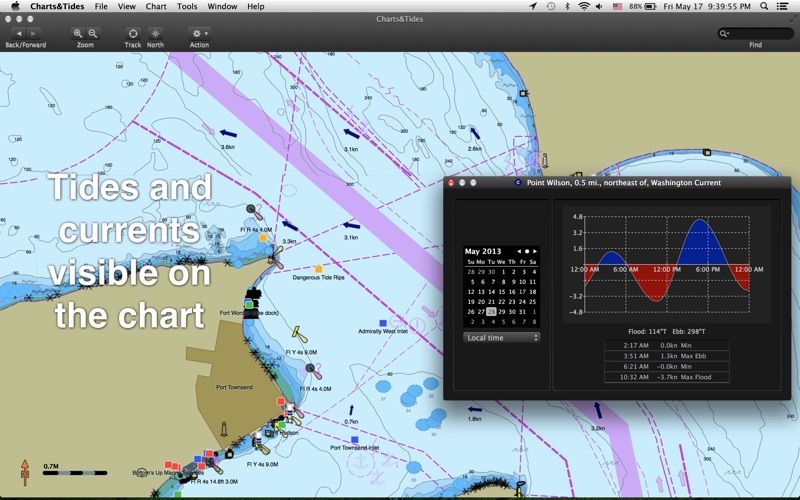The height and width of the screenshot is (500, 800).
Task: Toggle fullscreen with the window's top-right arrows
Action: (792, 19)
